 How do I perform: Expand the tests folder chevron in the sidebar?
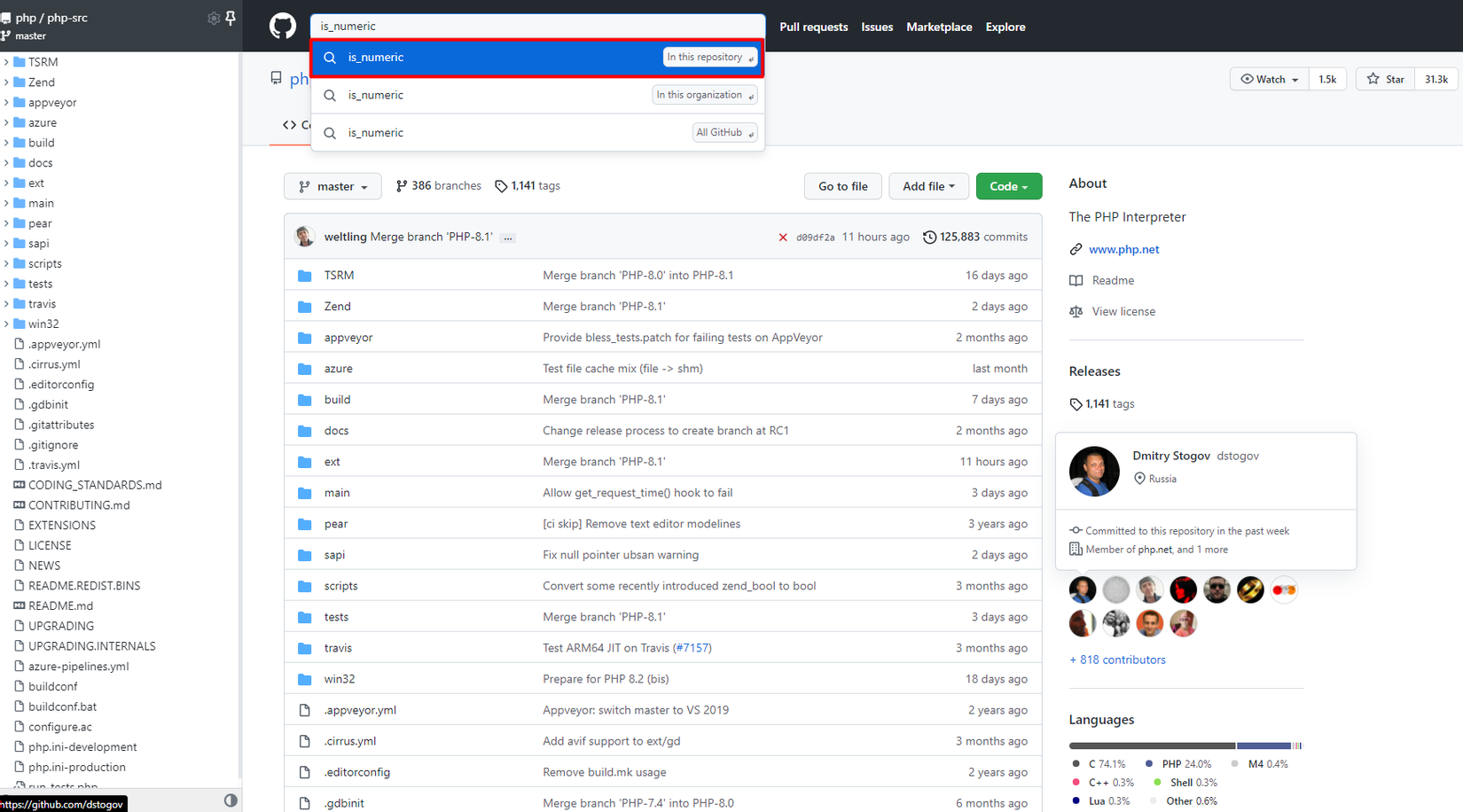point(6,284)
